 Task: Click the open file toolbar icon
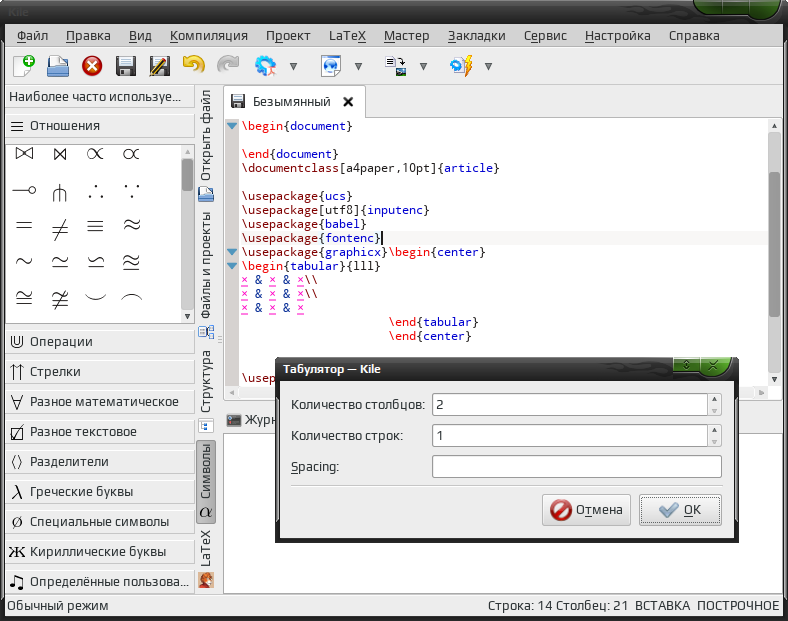tap(58, 66)
